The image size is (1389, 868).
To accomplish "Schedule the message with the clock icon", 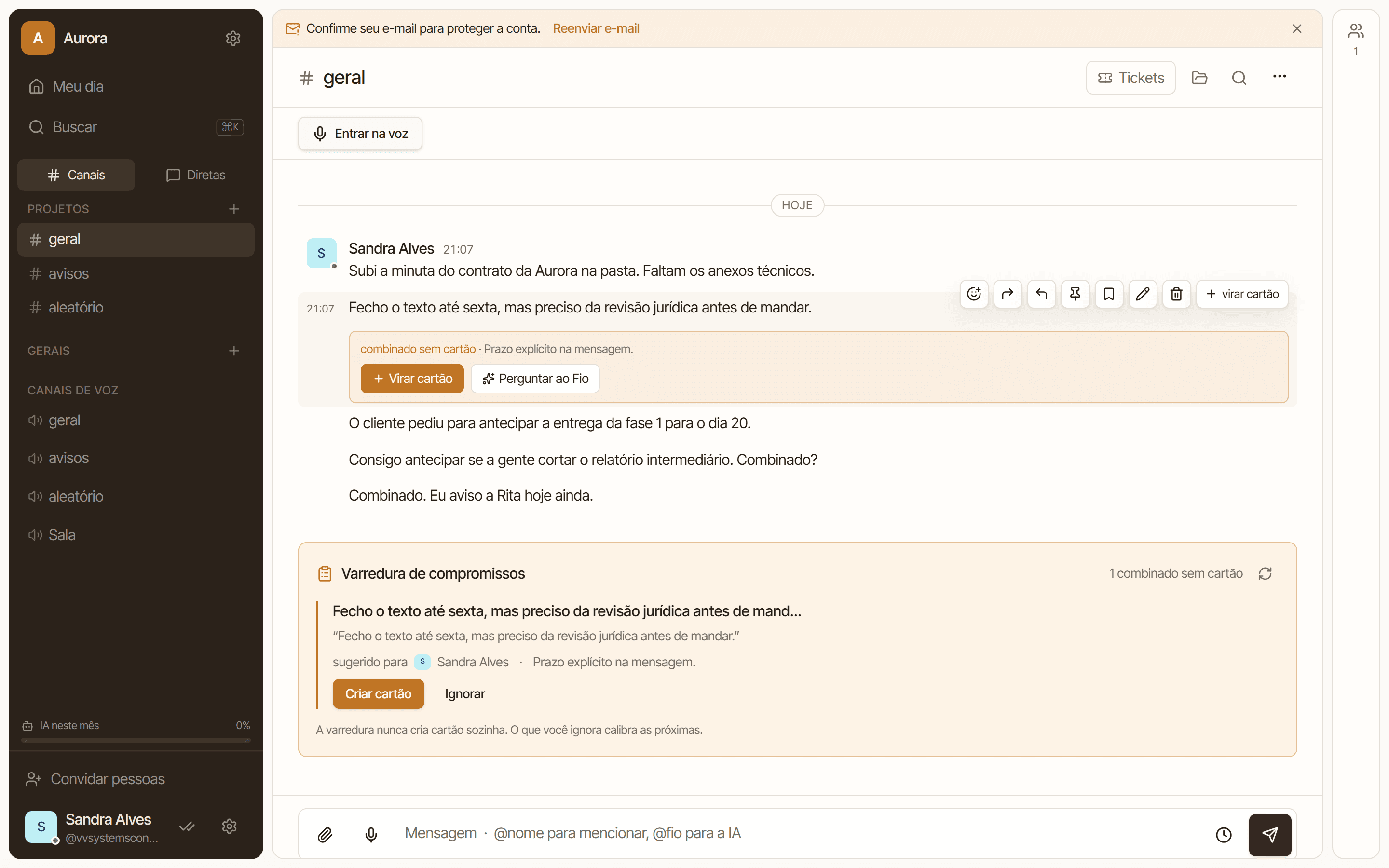I will point(1224,834).
